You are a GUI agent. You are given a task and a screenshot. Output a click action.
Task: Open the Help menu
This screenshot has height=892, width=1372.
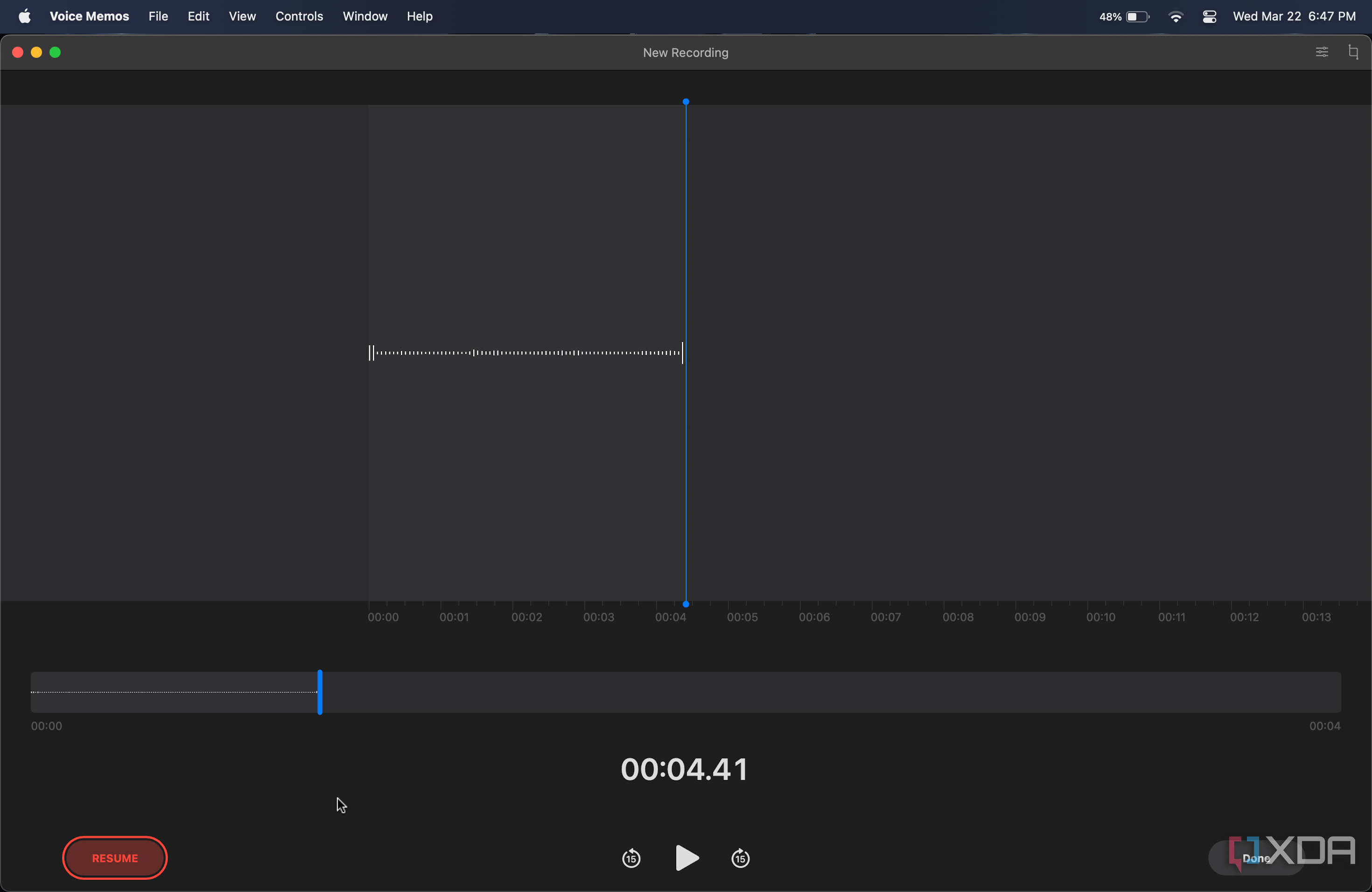(419, 16)
